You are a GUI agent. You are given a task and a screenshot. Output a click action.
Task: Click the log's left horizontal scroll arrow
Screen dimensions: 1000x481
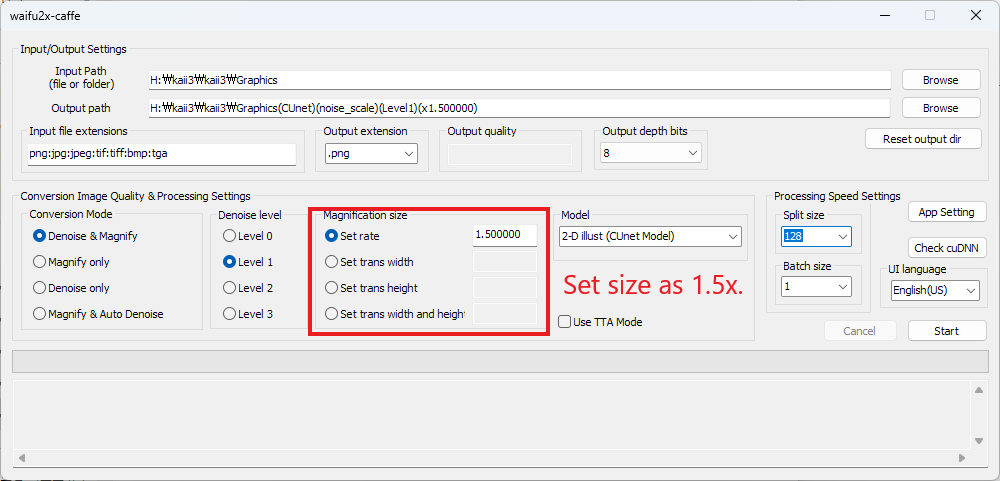pos(22,457)
